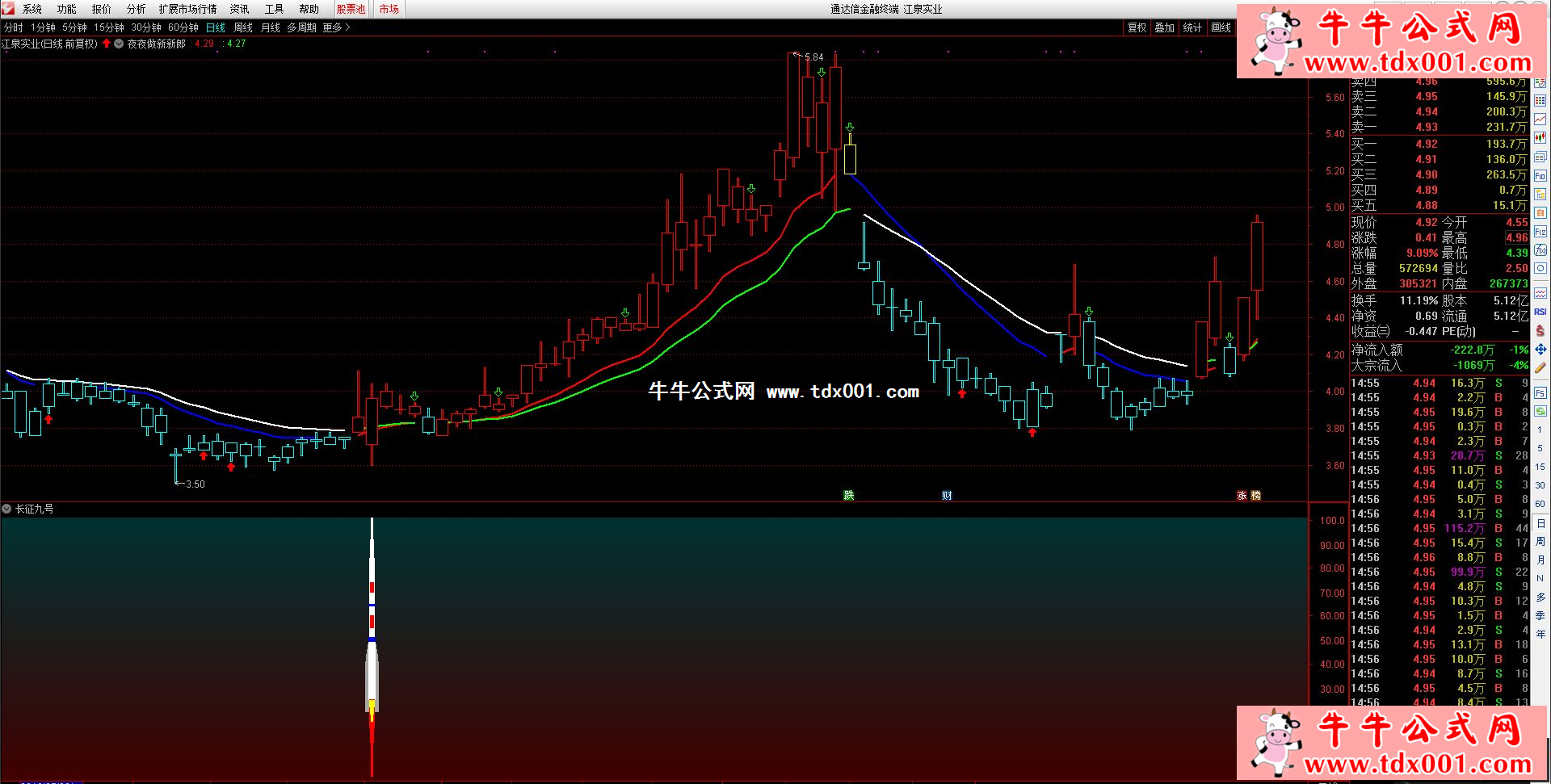
Task: Select the 年 yearly period in right sidebar
Action: tap(1540, 634)
